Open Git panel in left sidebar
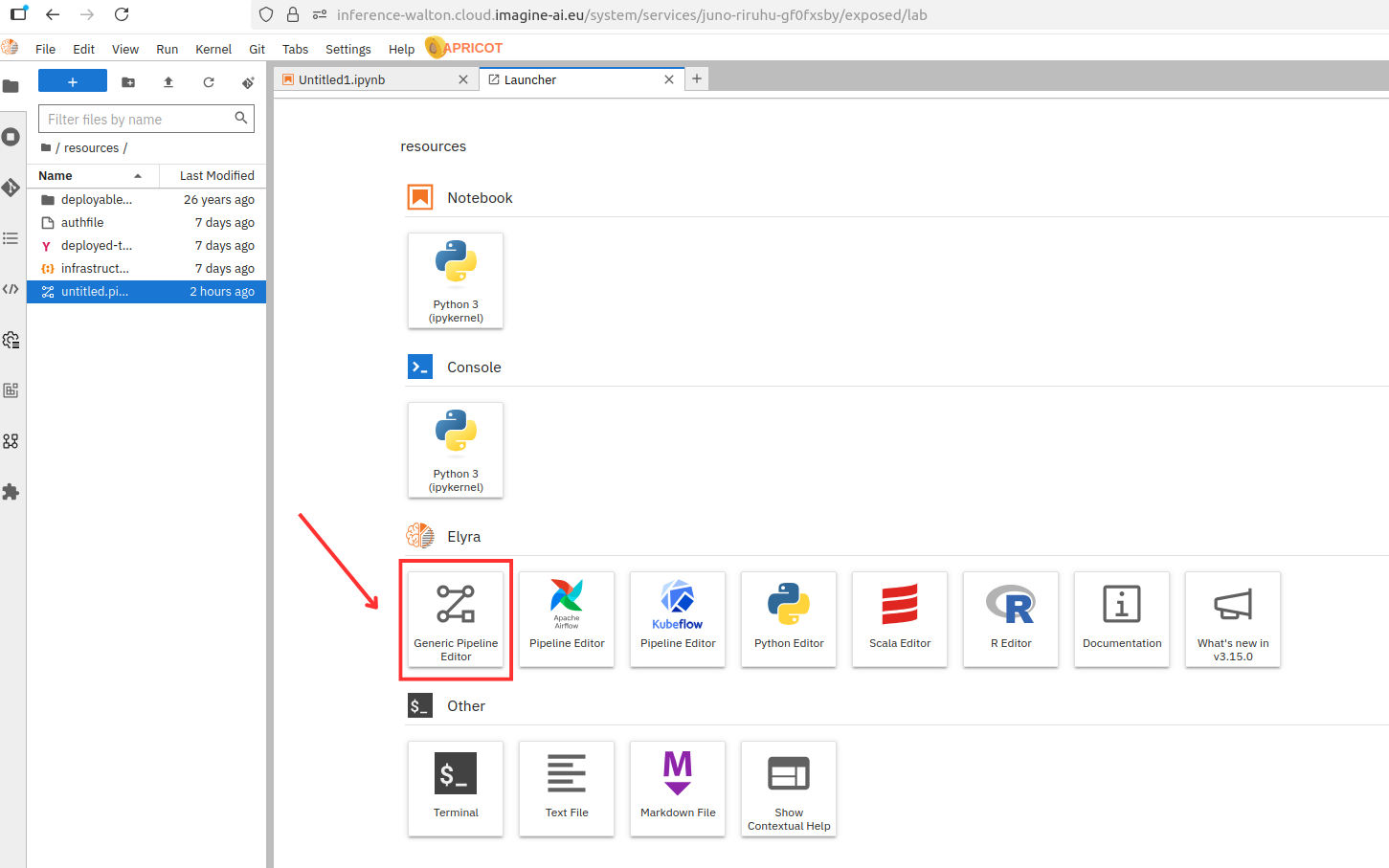Image resolution: width=1389 pixels, height=868 pixels. 11,188
